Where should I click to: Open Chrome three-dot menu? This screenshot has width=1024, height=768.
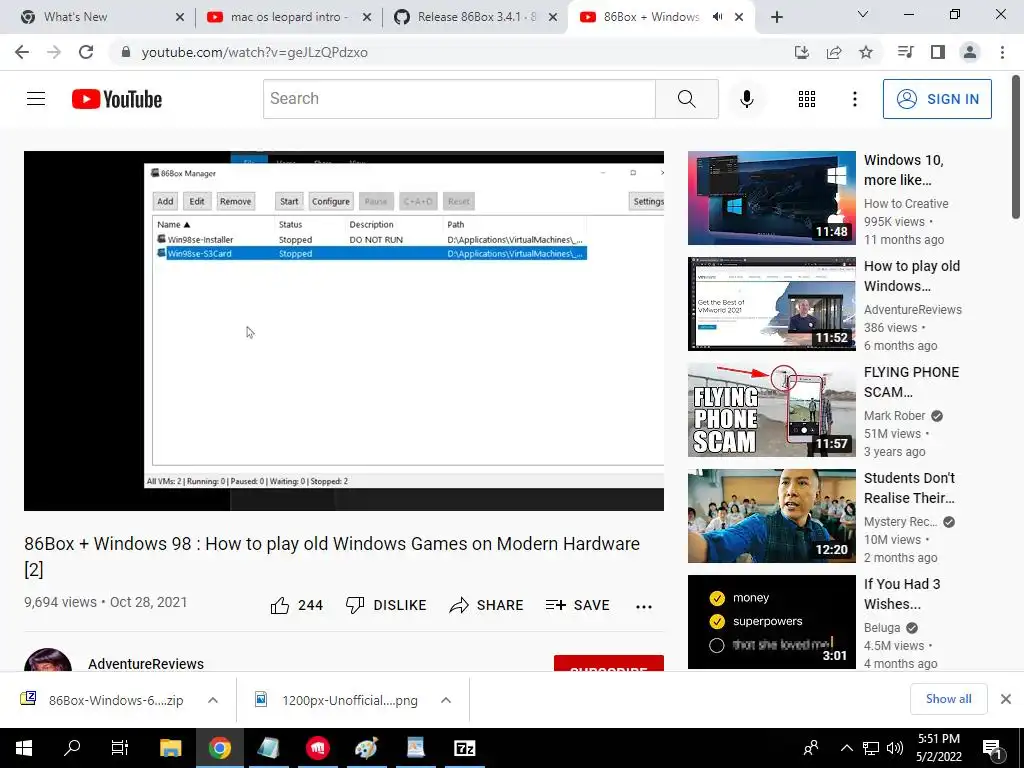coord(1002,52)
